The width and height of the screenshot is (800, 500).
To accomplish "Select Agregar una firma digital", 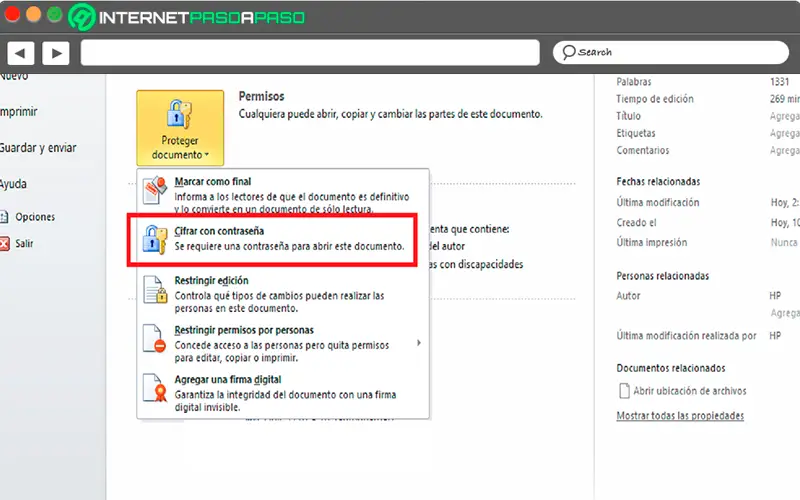I will 283,393.
